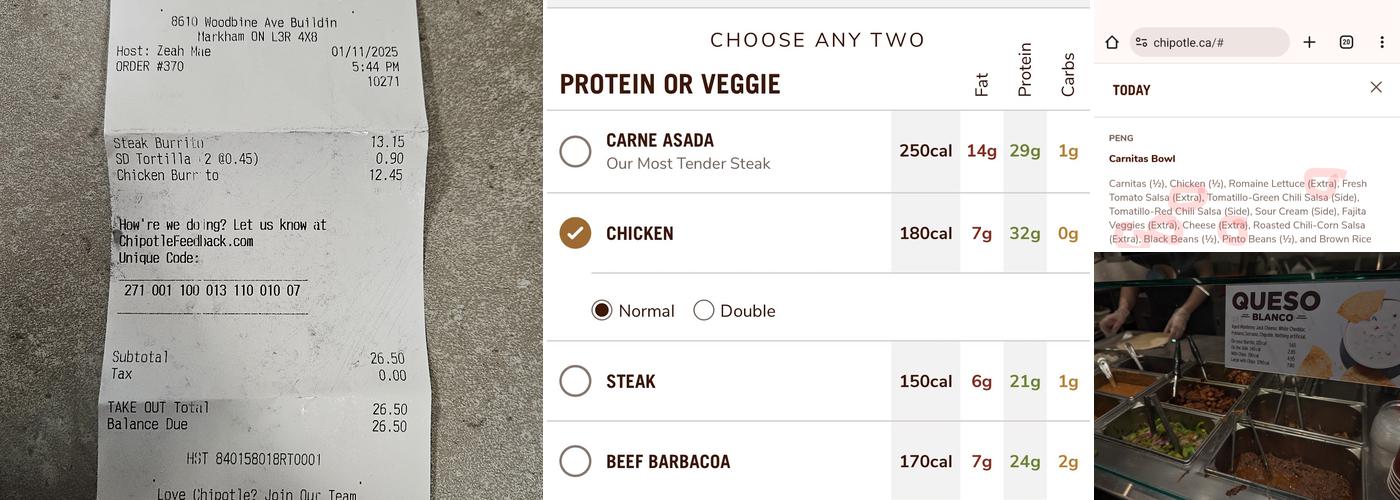Click the Carnitas Bowl order title
This screenshot has height=500, width=1400.
click(1142, 158)
